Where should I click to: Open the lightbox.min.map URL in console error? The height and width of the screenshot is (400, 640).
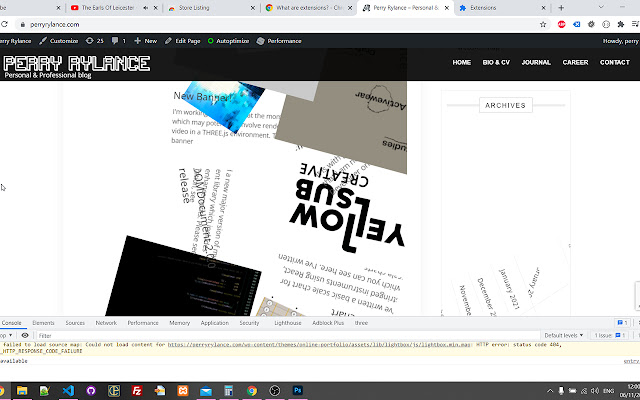(x=319, y=344)
